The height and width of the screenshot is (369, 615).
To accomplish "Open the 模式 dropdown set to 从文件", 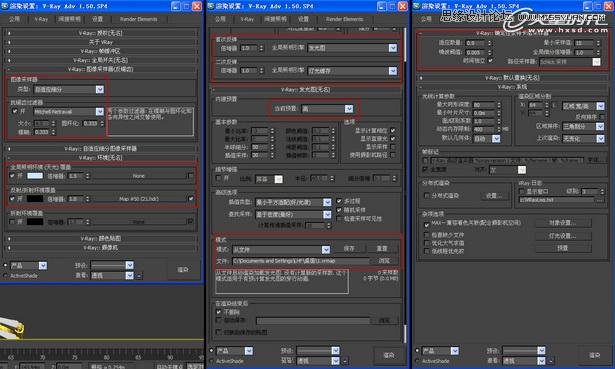I will tap(281, 249).
